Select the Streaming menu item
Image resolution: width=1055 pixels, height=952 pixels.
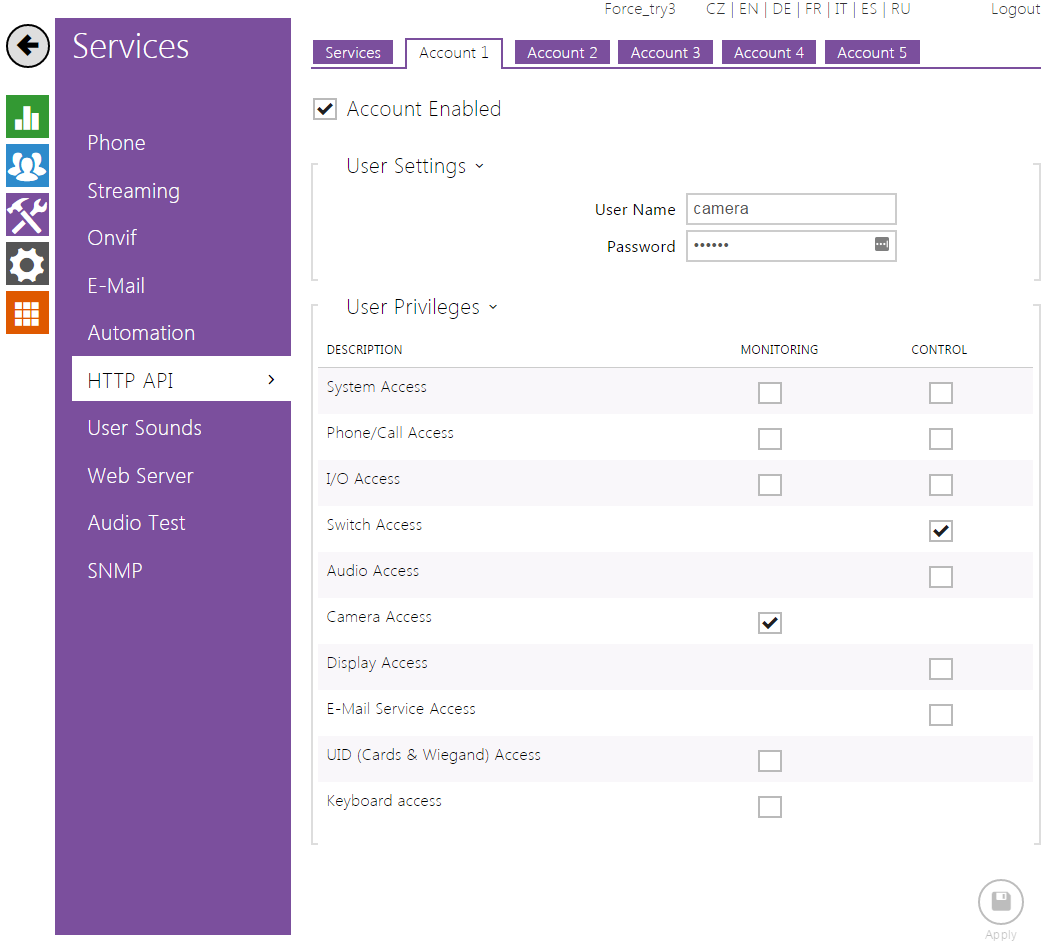coord(133,191)
